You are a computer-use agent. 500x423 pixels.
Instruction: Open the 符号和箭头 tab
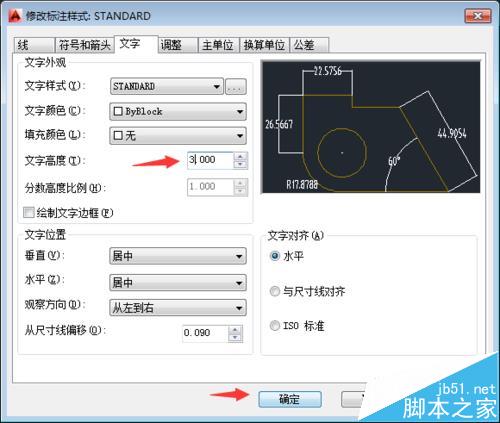pyautogui.click(x=84, y=45)
